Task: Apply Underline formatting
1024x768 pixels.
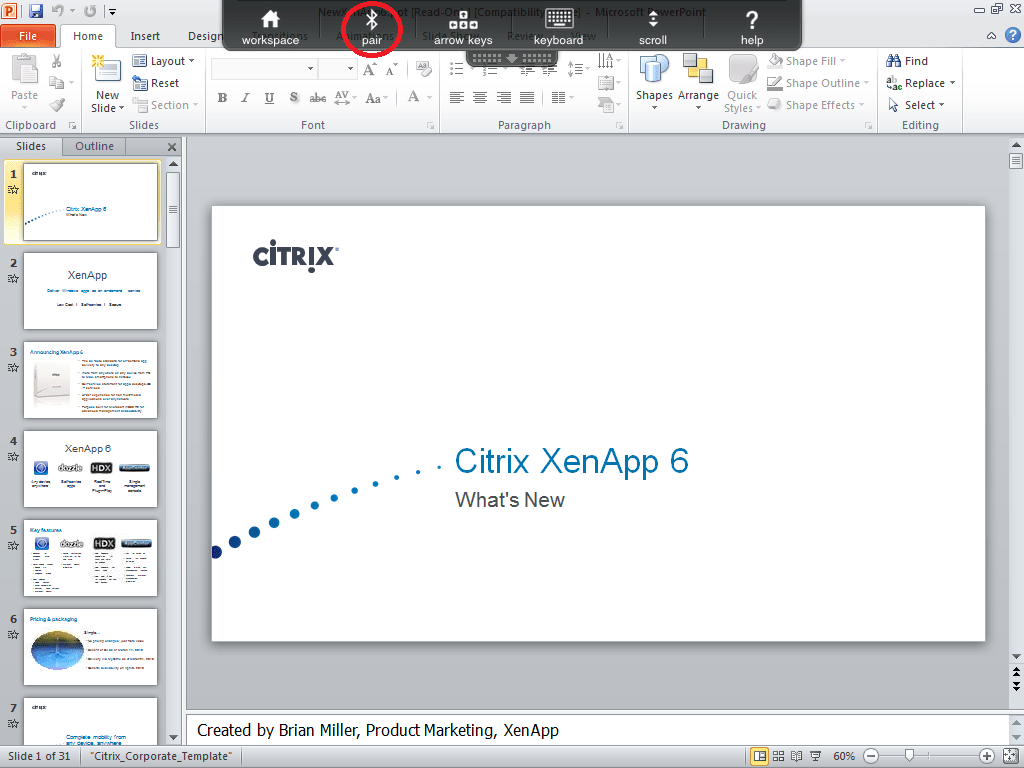Action: 269,98
